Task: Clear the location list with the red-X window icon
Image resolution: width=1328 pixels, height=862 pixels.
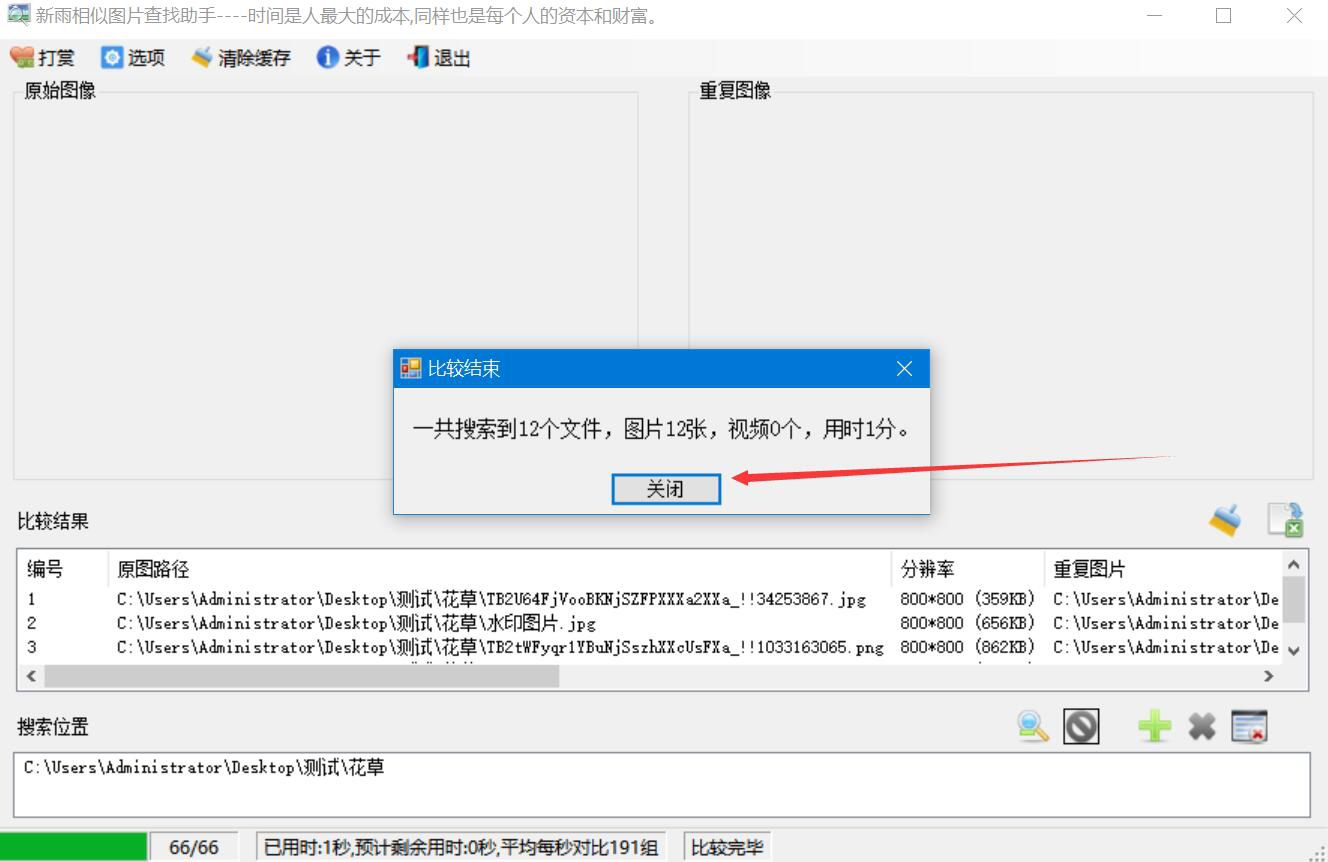Action: 1249,727
